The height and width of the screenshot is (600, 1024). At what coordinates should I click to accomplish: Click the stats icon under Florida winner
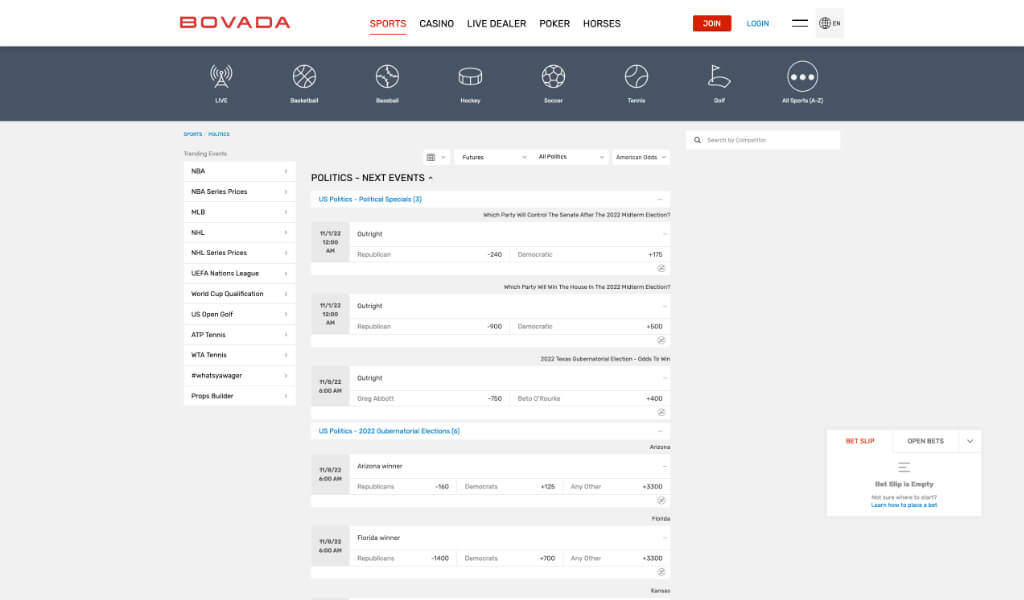coord(661,572)
